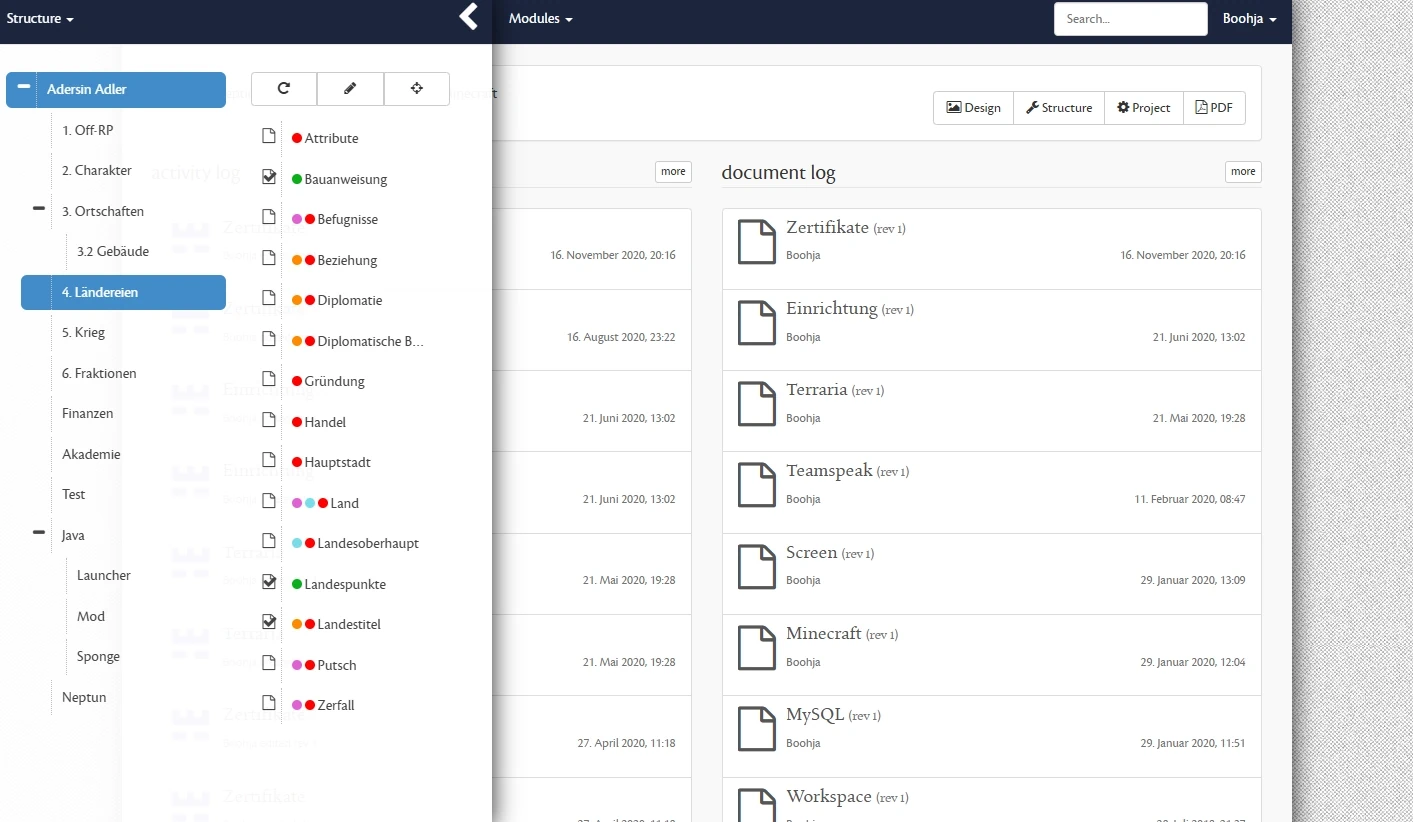Toggle the checkbox for Landespunkte

click(x=268, y=582)
